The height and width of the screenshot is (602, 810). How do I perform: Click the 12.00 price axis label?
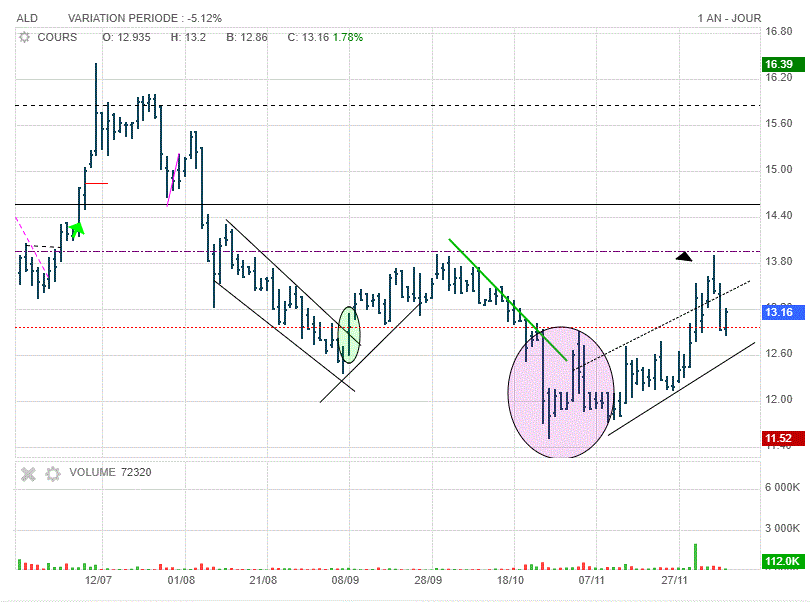(778, 399)
